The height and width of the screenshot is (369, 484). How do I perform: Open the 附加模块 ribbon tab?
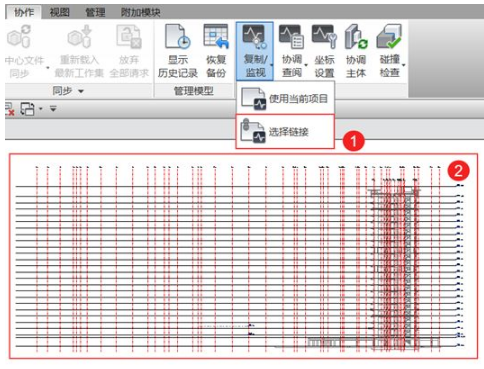(x=140, y=12)
